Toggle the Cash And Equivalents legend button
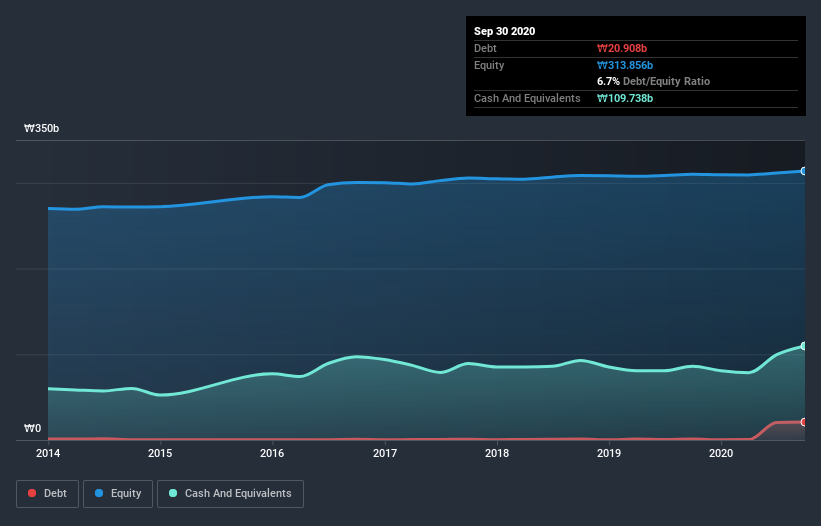Viewport: 821px width, 526px height. (x=230, y=494)
